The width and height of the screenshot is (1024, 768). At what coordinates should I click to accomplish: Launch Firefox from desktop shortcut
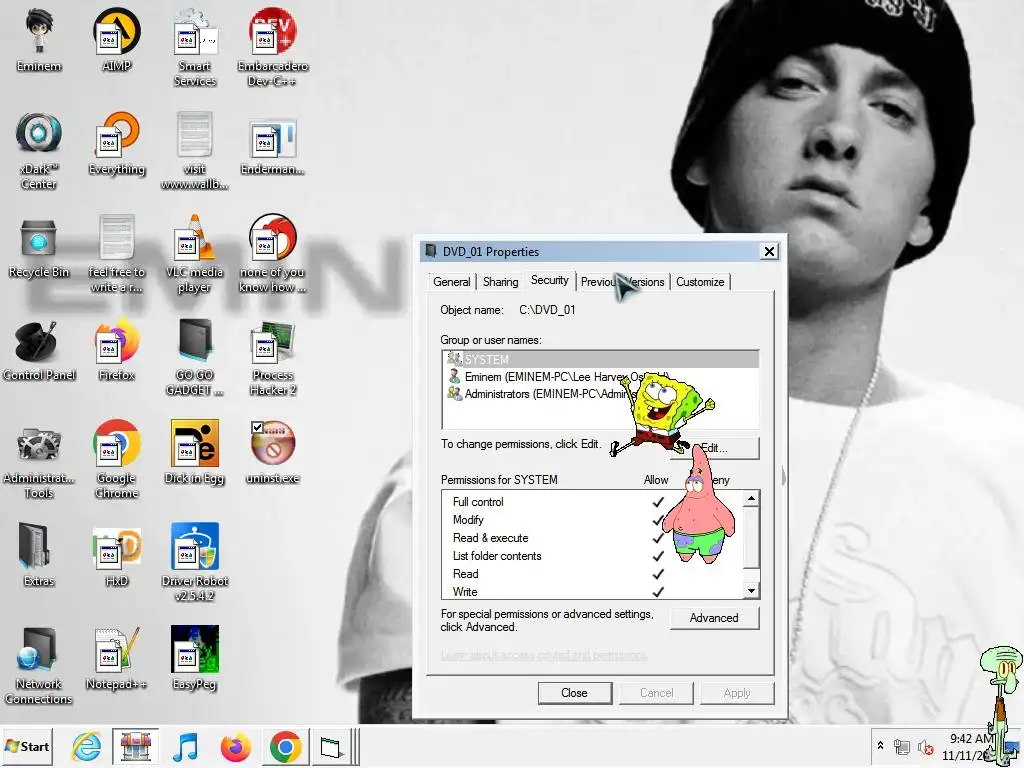(x=117, y=350)
